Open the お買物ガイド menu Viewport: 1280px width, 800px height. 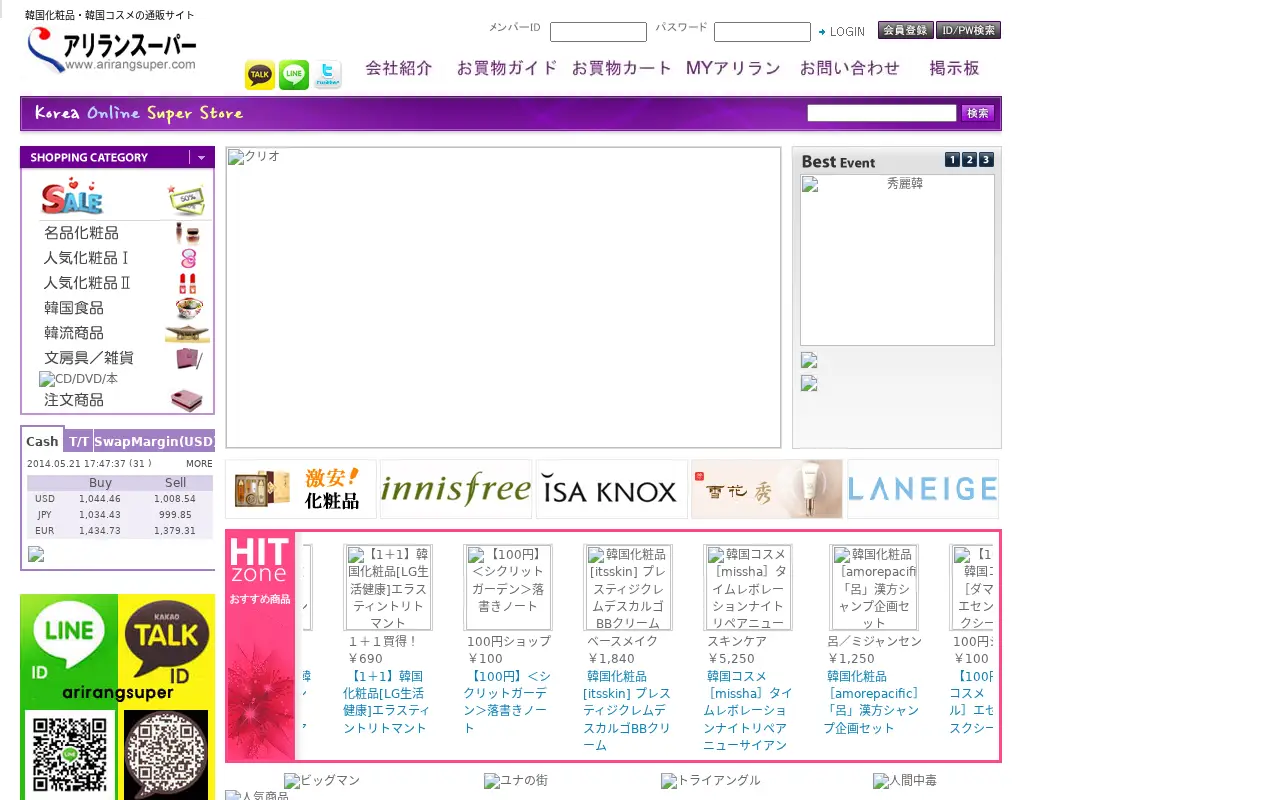[507, 68]
